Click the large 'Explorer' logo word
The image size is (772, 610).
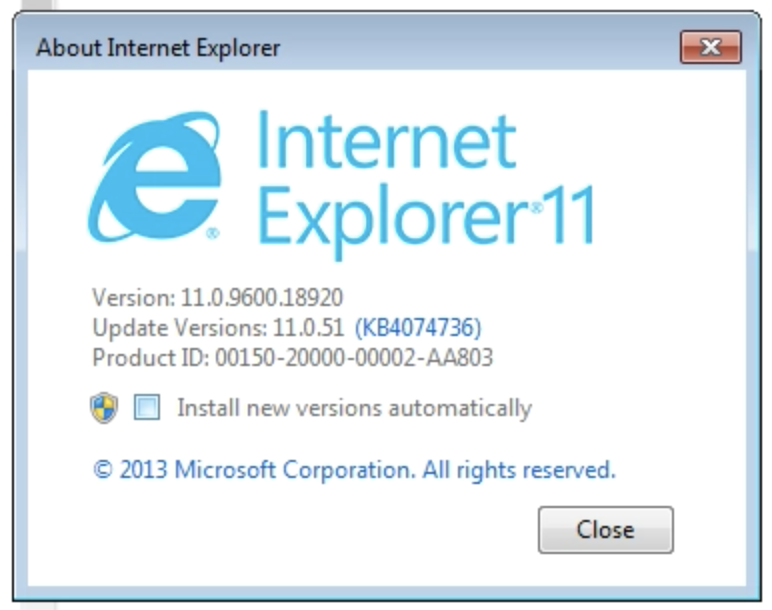(393, 222)
